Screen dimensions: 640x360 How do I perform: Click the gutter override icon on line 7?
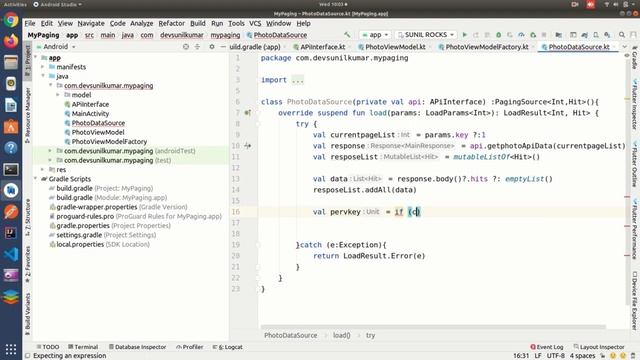pos(247,113)
